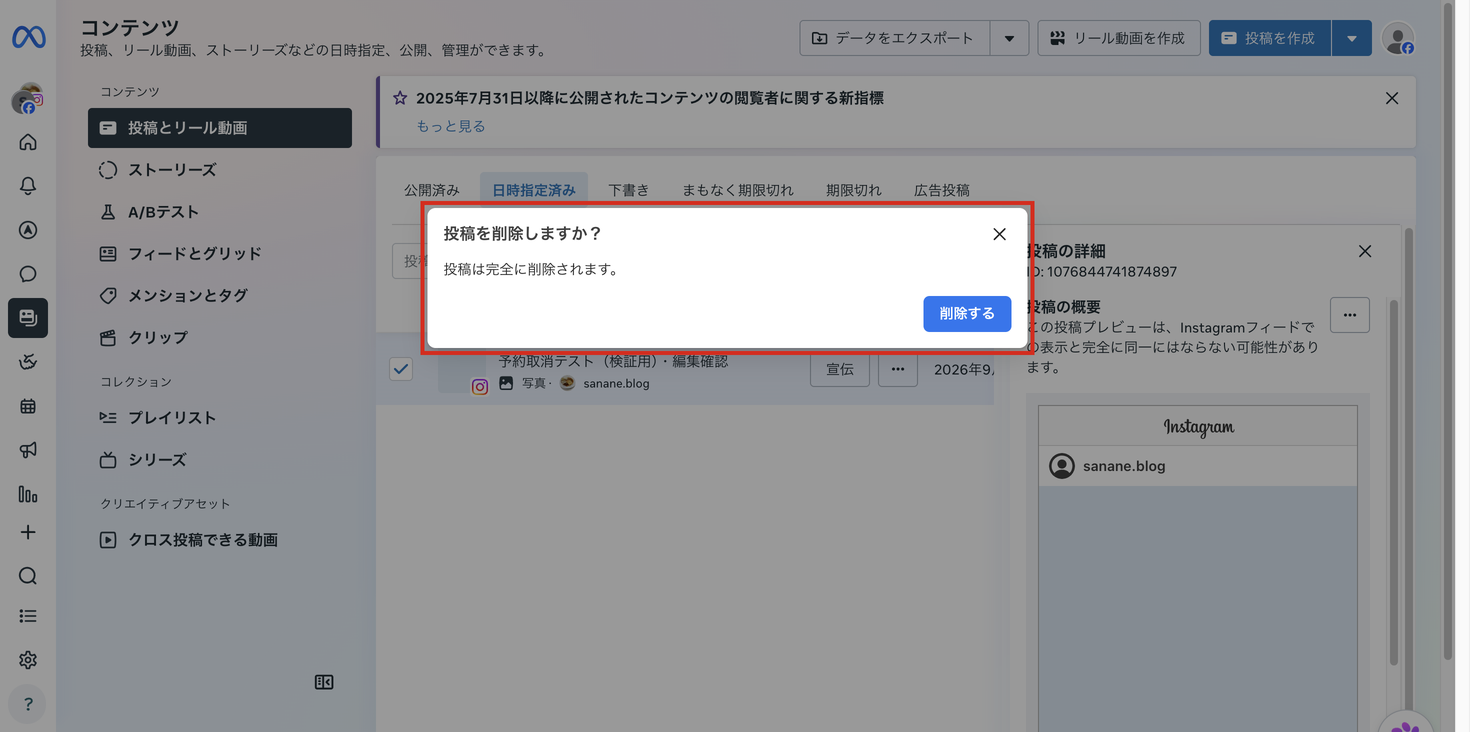Expand the 投稿を作成 dropdown arrow
This screenshot has width=1470, height=732.
point(1352,38)
